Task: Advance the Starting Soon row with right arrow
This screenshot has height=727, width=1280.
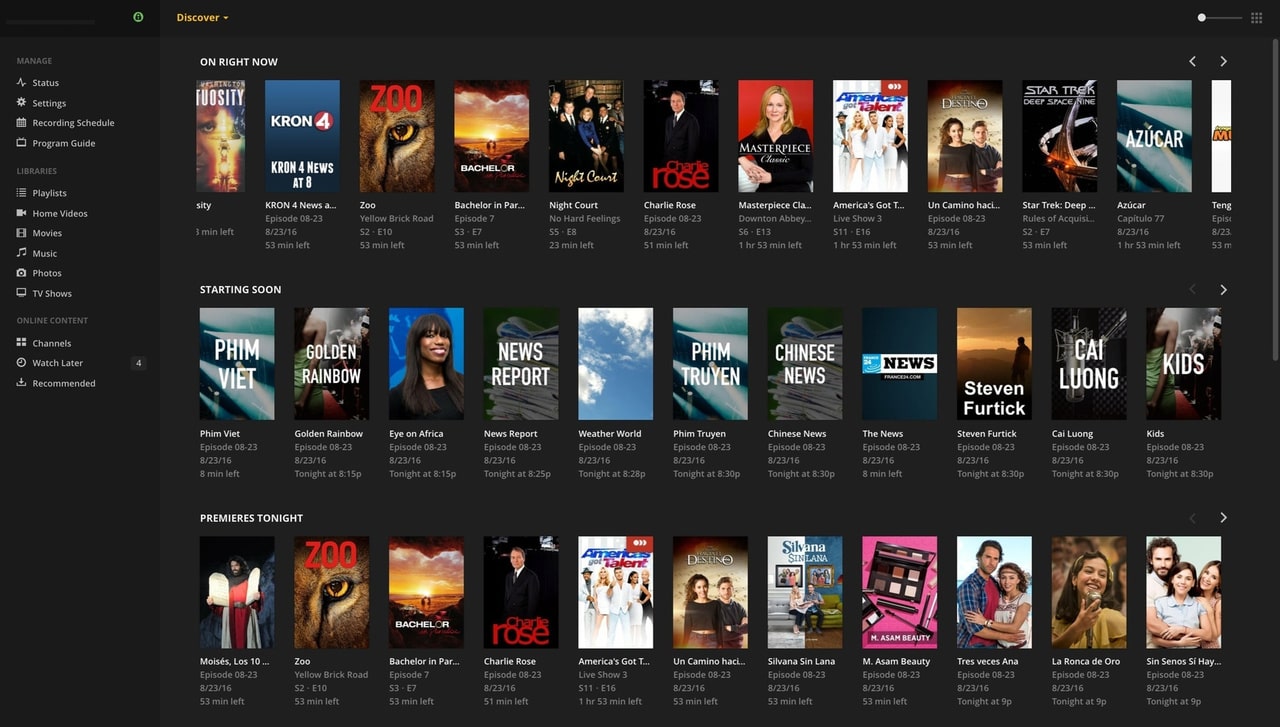Action: [1223, 290]
